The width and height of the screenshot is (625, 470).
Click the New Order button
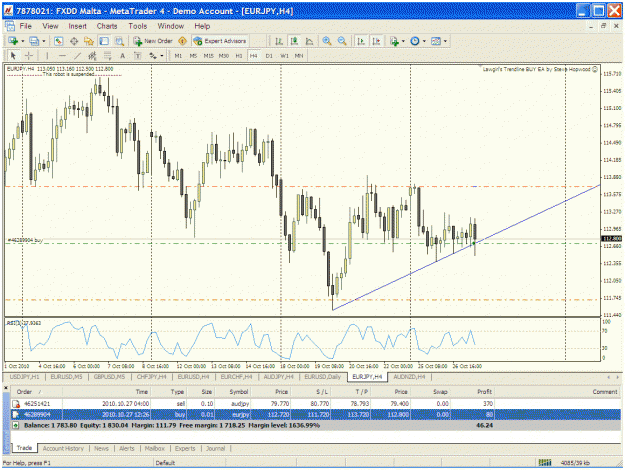pos(153,41)
